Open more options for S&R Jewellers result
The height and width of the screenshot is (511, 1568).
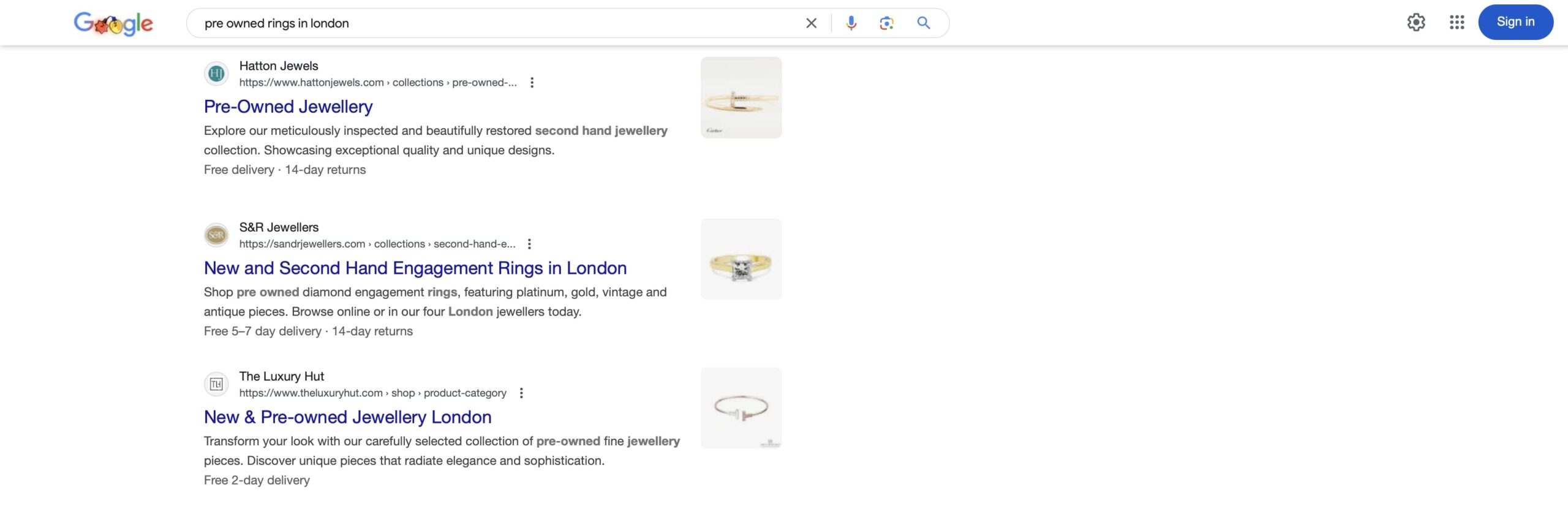[x=529, y=243]
